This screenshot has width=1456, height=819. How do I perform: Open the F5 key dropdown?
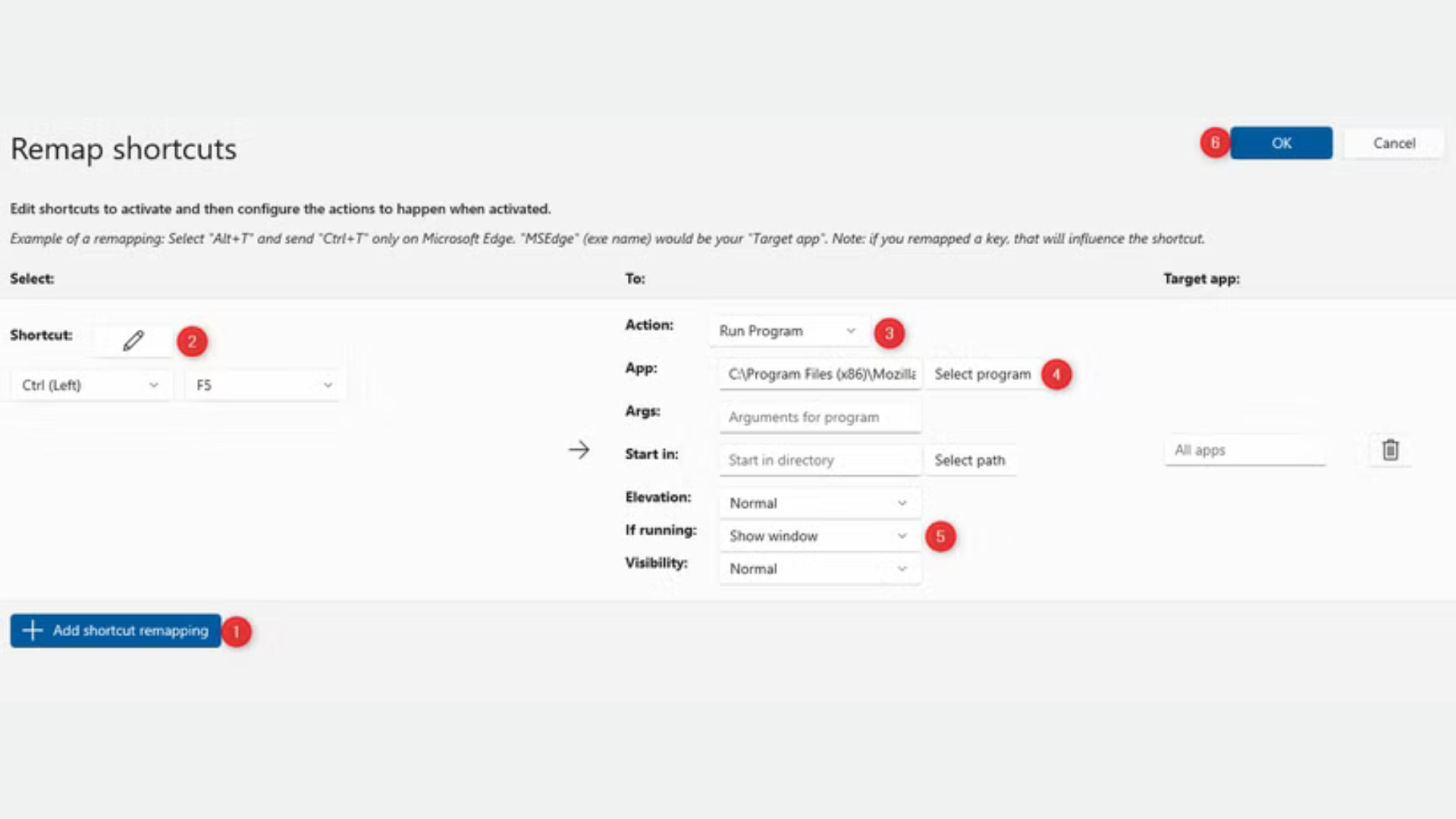click(x=265, y=385)
